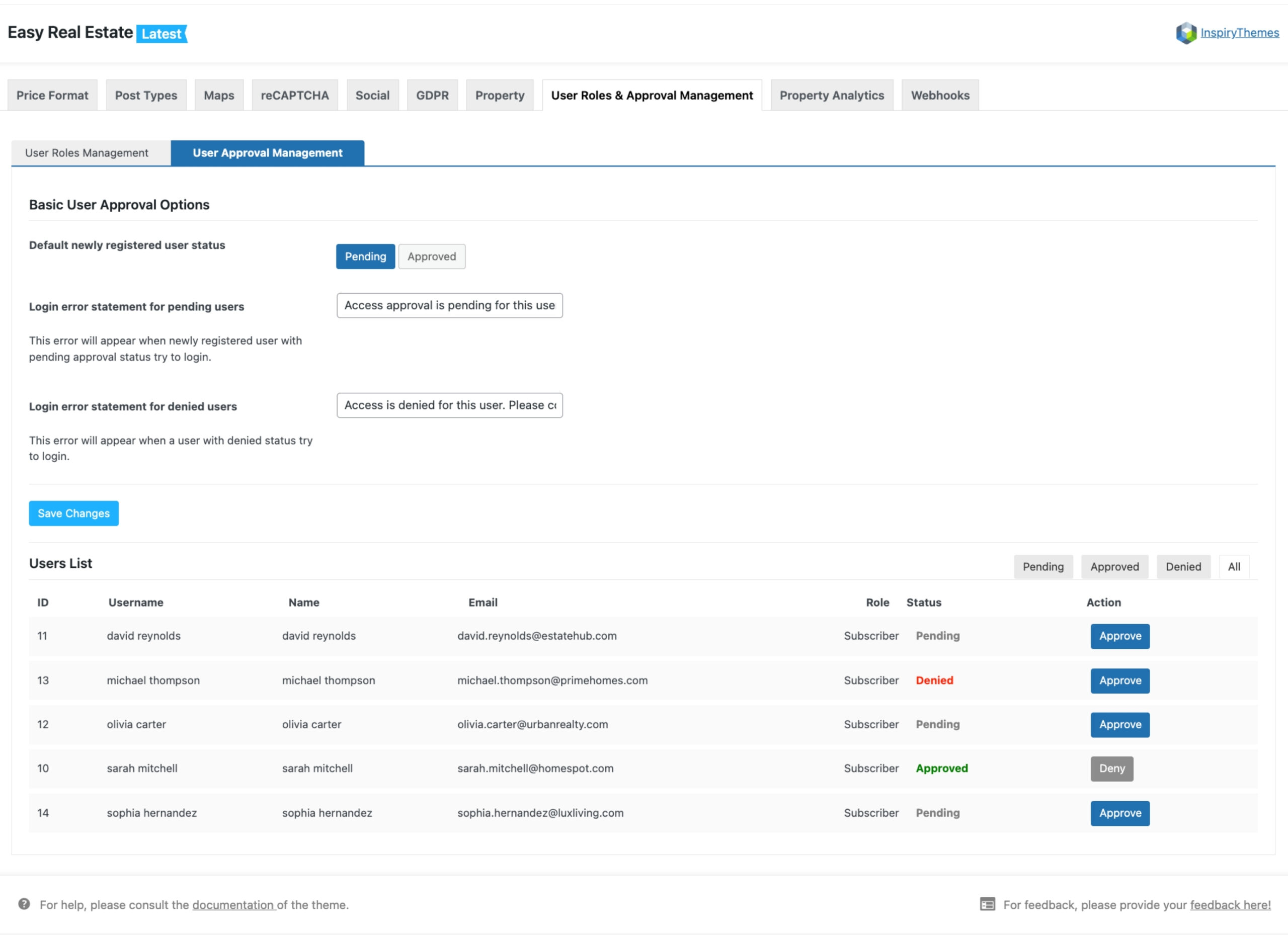Click the Email column header
Viewport: 1288px width, 939px height.
483,602
